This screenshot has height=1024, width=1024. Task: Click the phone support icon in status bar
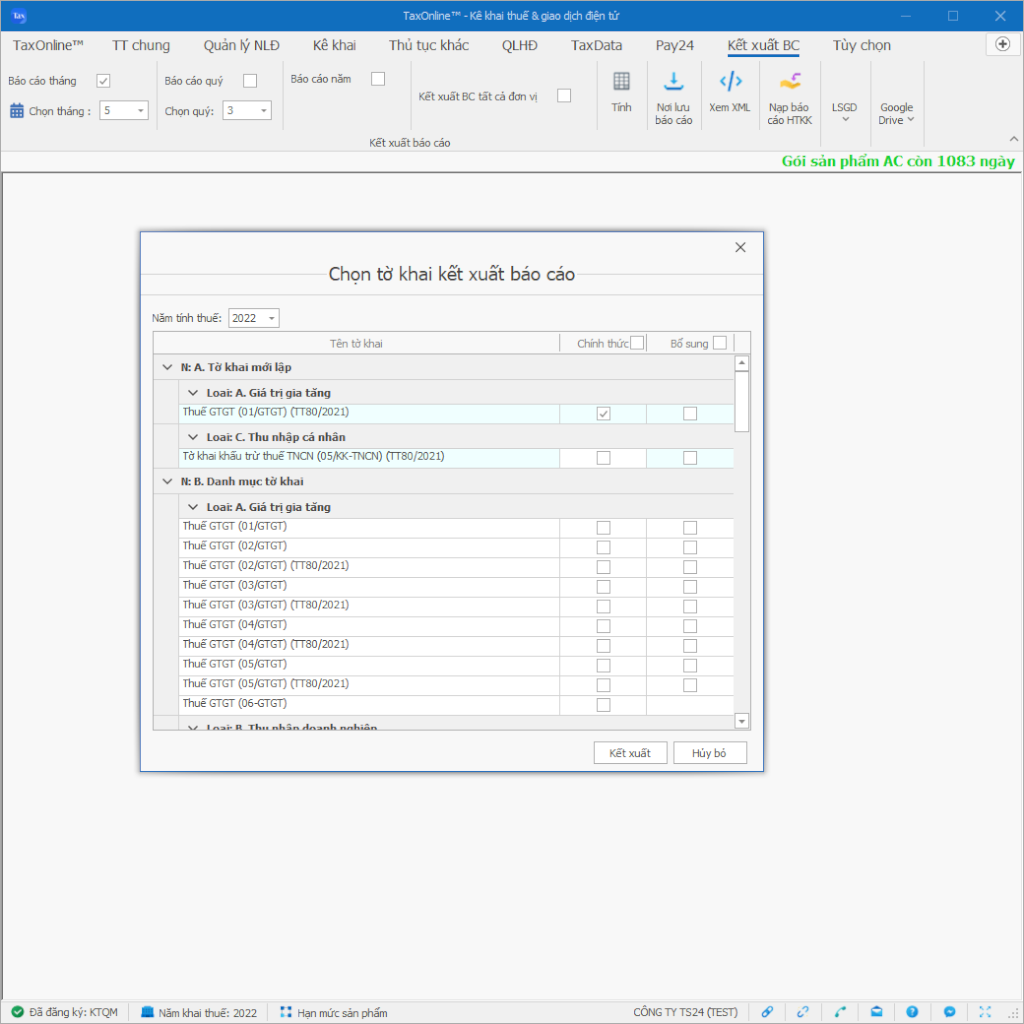coord(840,1012)
